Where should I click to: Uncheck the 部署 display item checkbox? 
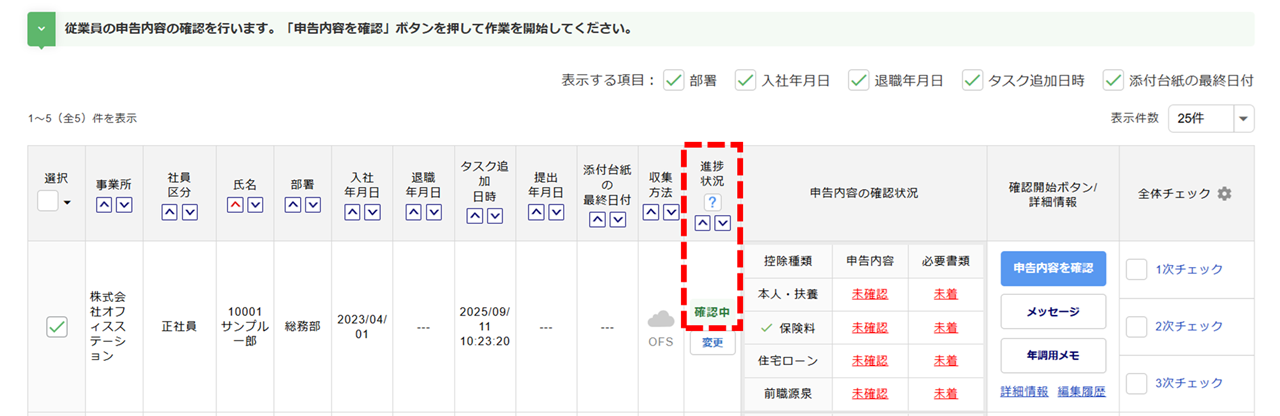[674, 81]
